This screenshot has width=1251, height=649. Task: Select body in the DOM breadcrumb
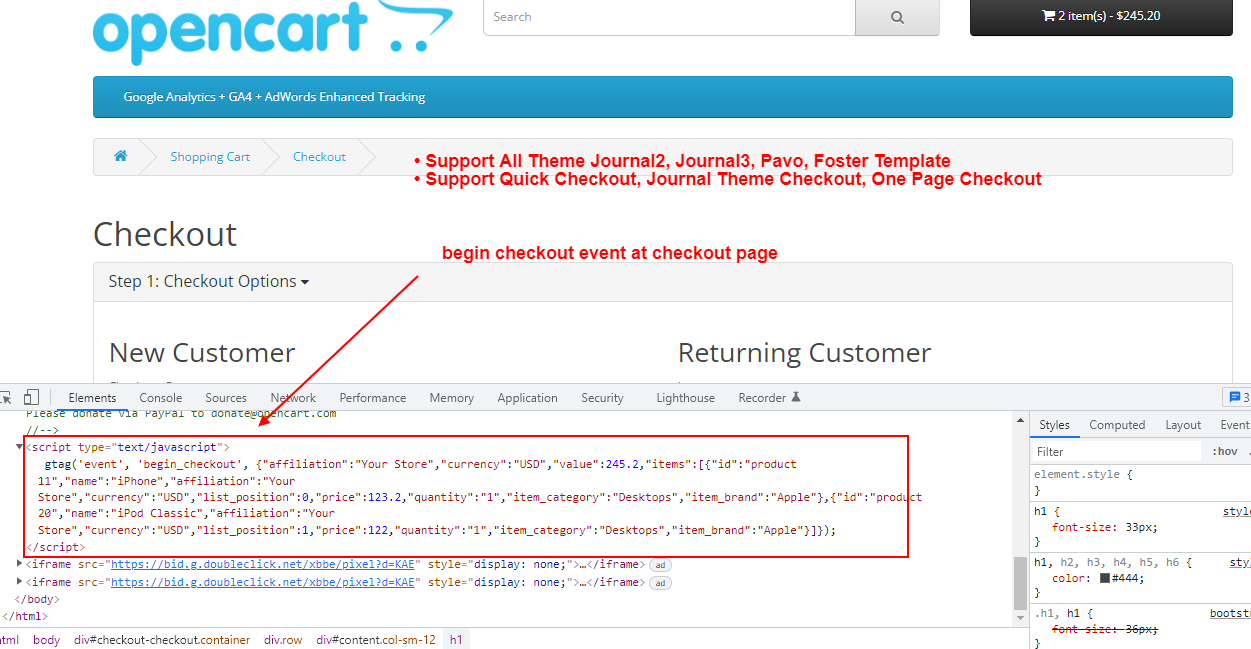46,640
